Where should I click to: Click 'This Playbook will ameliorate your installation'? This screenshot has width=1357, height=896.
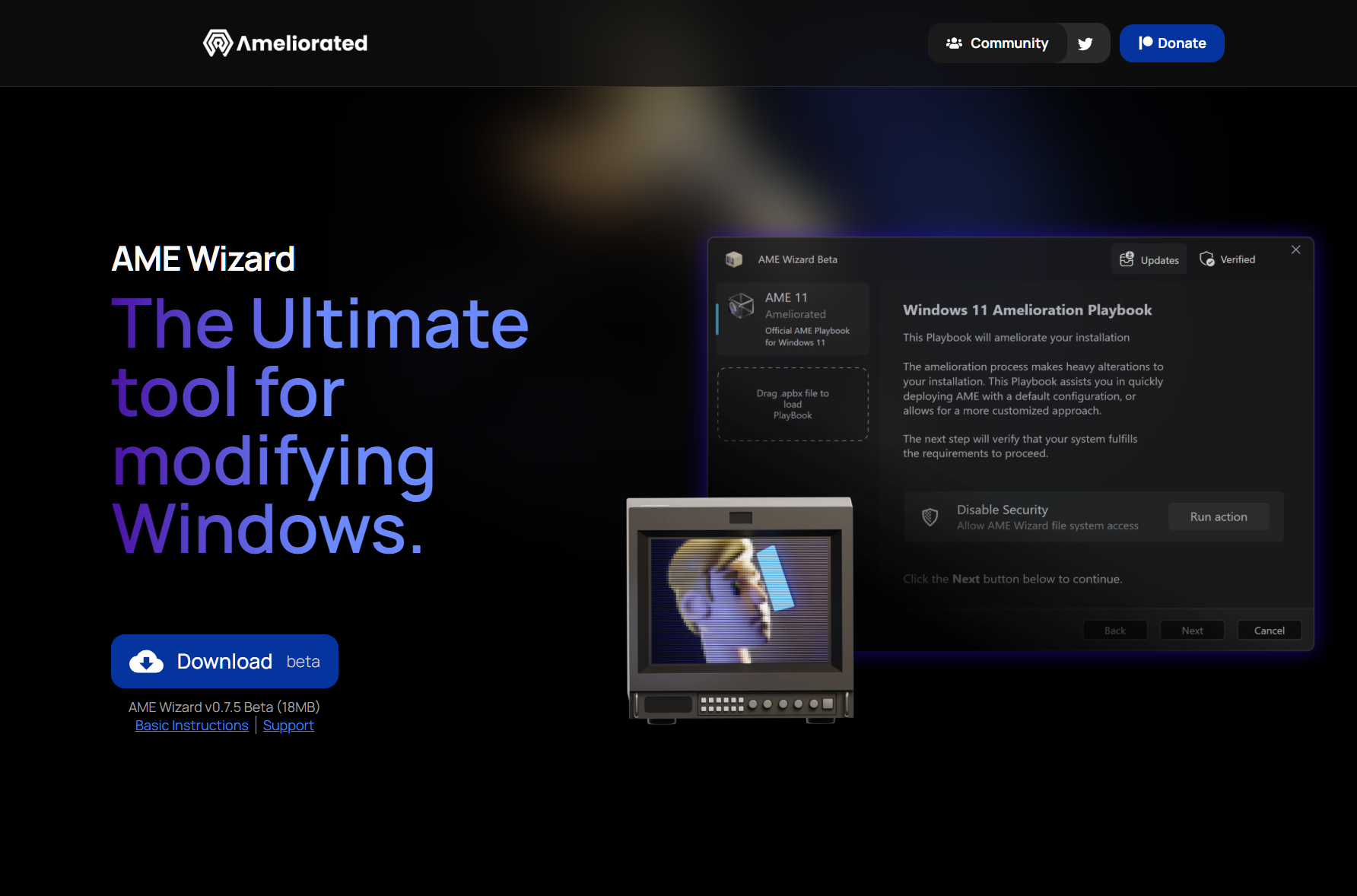(x=1016, y=338)
